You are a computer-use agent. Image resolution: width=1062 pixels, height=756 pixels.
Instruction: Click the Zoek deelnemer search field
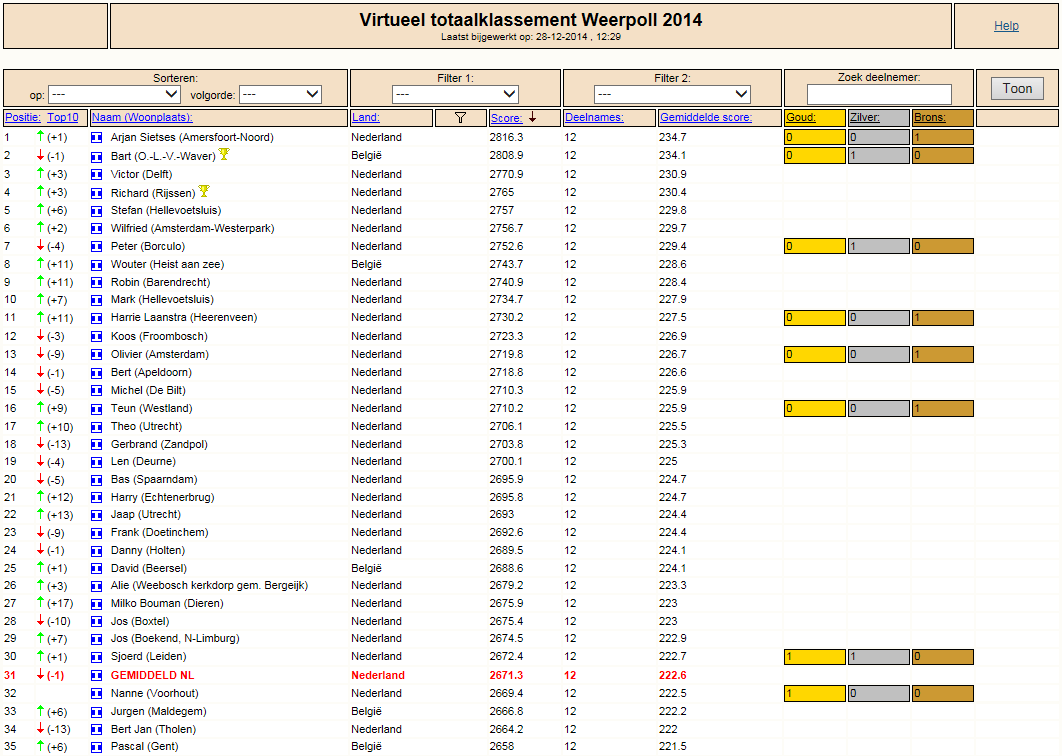point(879,94)
